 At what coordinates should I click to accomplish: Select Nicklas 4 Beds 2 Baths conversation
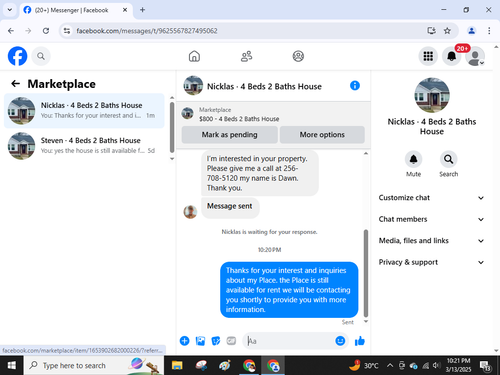84,111
